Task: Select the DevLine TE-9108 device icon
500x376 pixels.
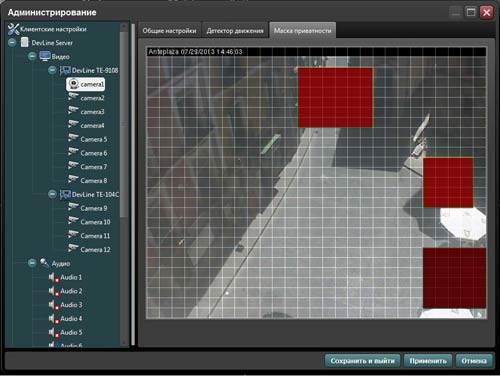Action: point(65,70)
